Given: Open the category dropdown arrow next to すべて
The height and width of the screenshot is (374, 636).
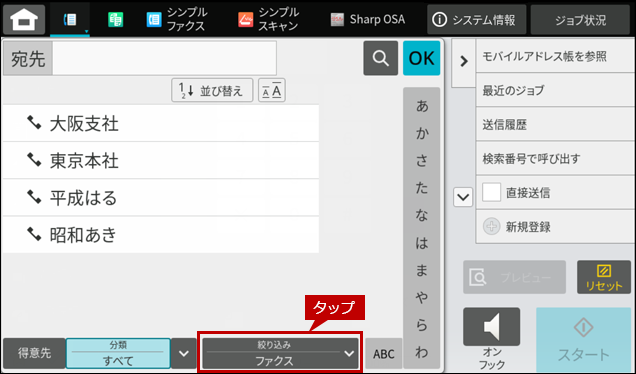Looking at the screenshot, I should coord(184,353).
